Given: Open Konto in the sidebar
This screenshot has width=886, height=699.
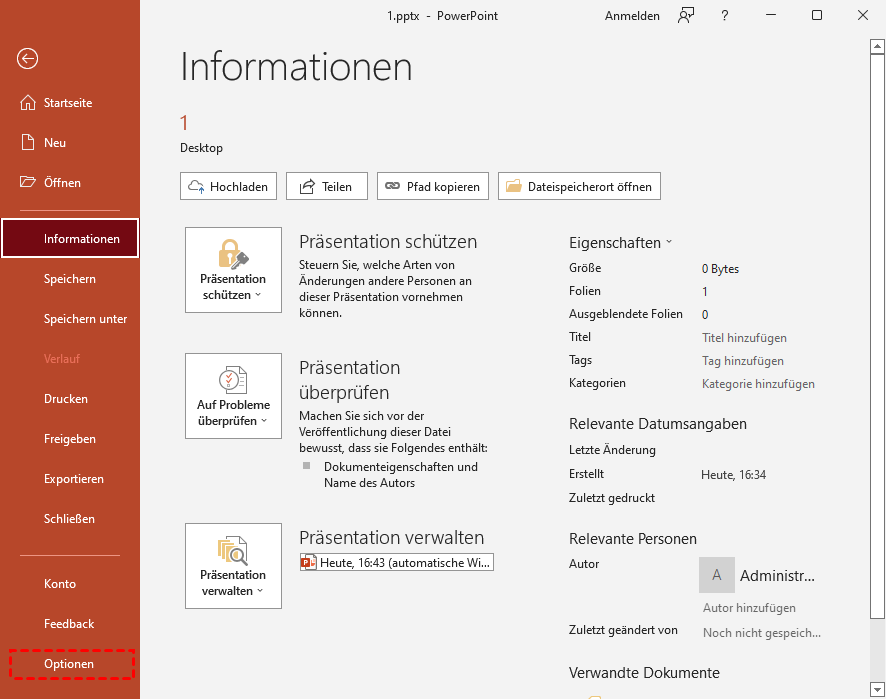Looking at the screenshot, I should [70, 583].
